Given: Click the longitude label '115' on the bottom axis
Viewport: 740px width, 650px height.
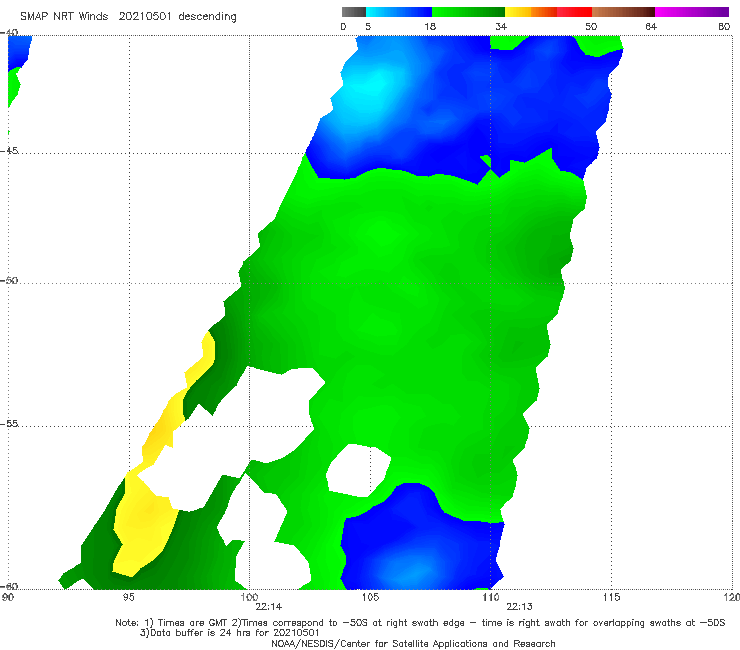Looking at the screenshot, I should coord(611,597).
